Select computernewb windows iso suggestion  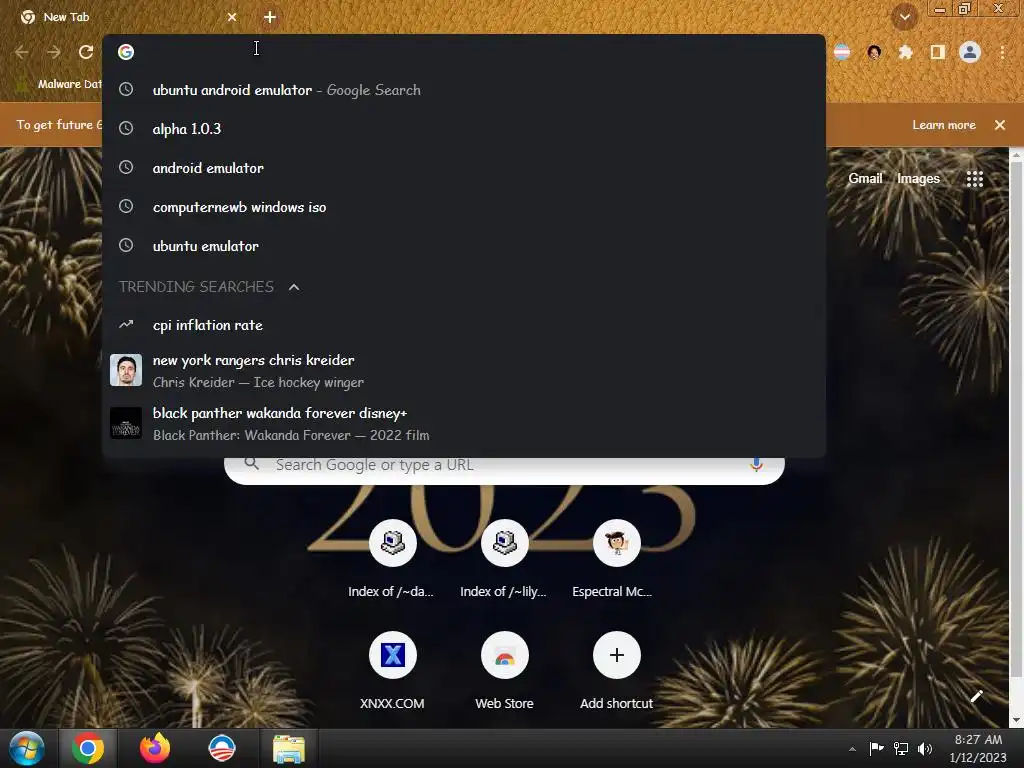click(x=464, y=207)
